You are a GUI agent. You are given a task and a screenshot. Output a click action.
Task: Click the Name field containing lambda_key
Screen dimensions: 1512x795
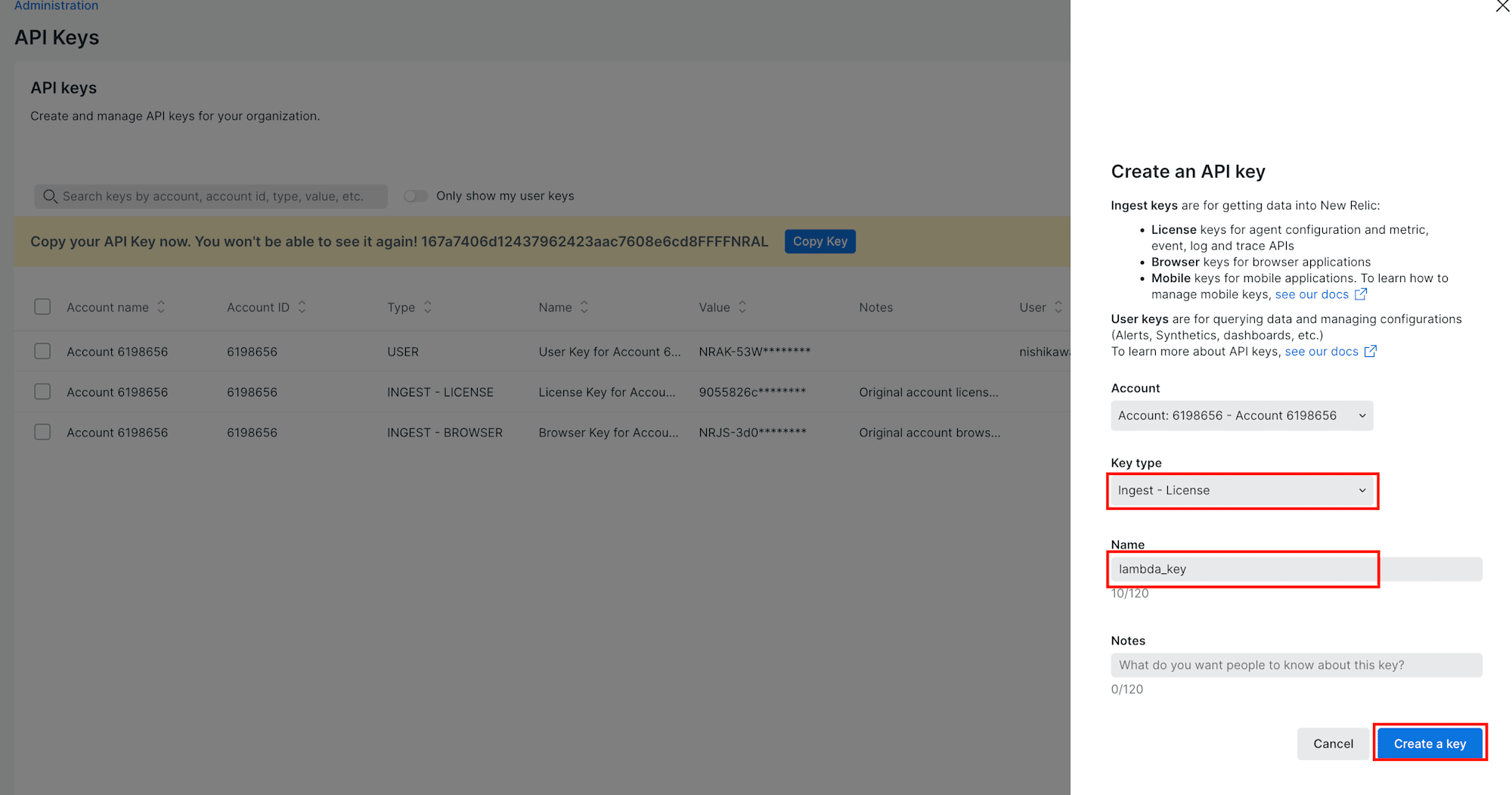coord(1296,569)
